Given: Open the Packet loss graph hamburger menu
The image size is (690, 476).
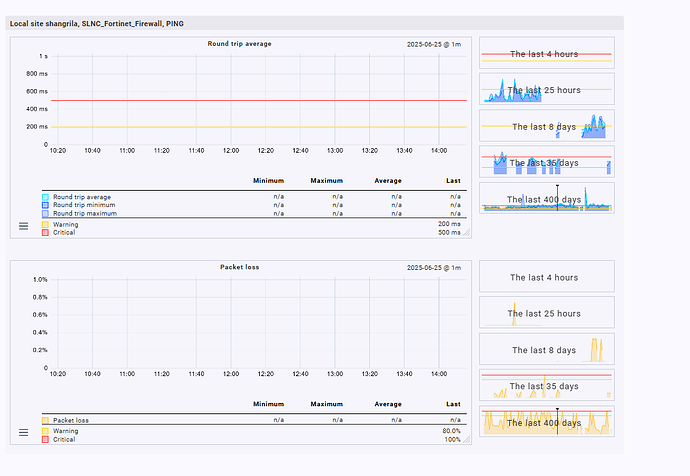Looking at the screenshot, I should click(x=24, y=433).
